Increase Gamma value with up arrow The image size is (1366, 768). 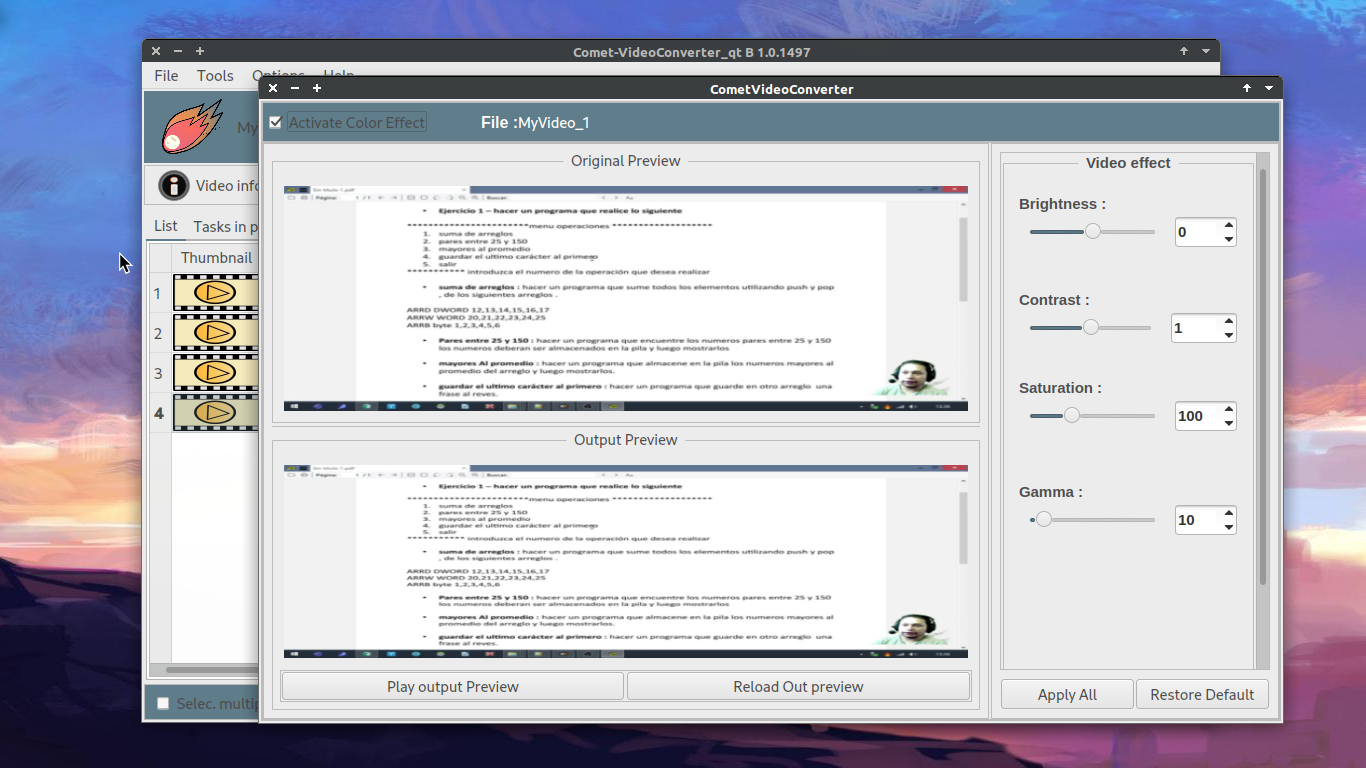(1229, 513)
